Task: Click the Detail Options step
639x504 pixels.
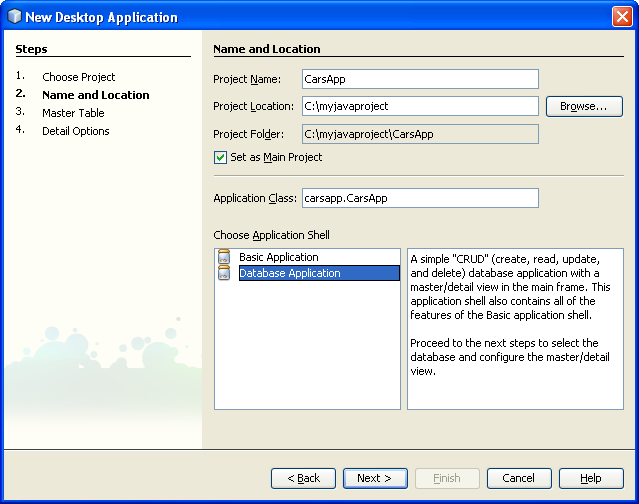Action: coord(75,131)
